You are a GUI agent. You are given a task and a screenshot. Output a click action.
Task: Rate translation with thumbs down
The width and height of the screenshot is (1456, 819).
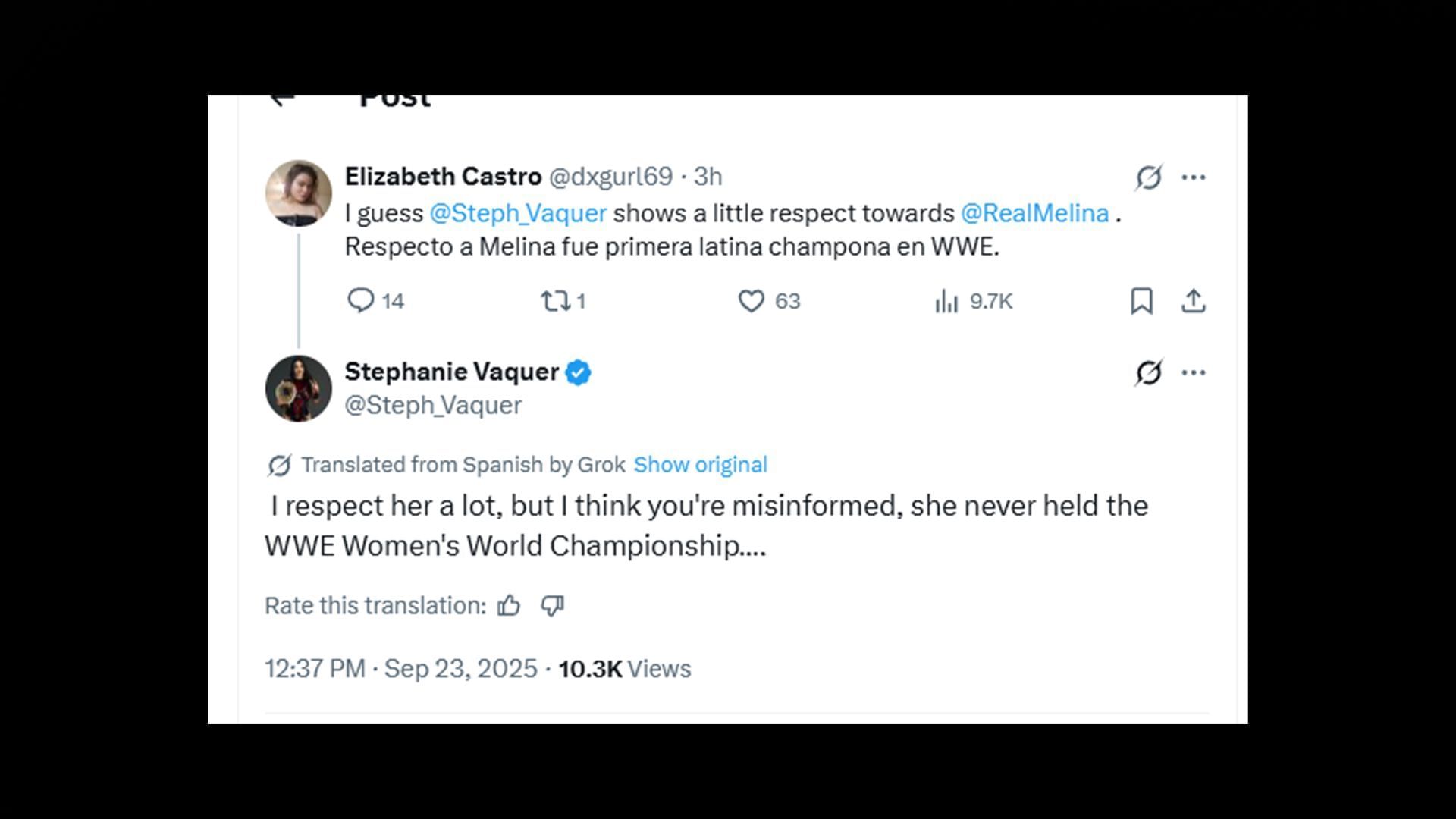click(x=552, y=605)
